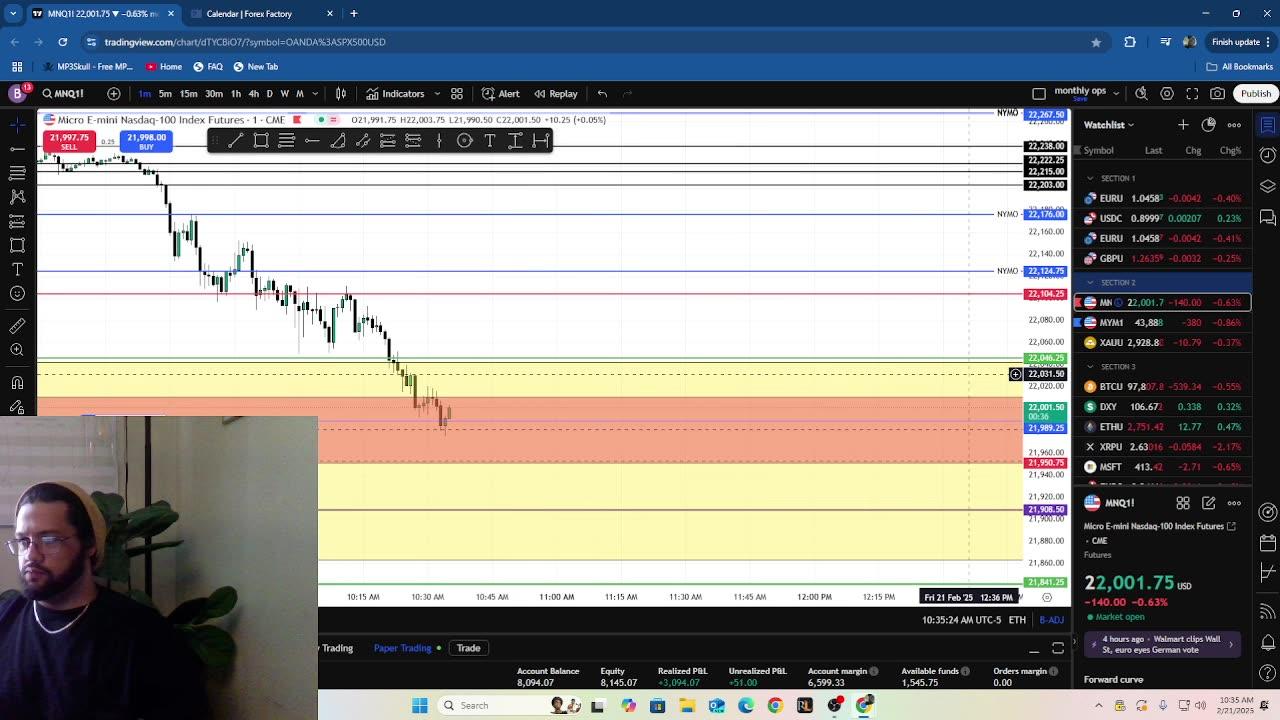1280x720 pixels.
Task: Select the ruler measure tool in the left sidebar
Action: (17, 326)
